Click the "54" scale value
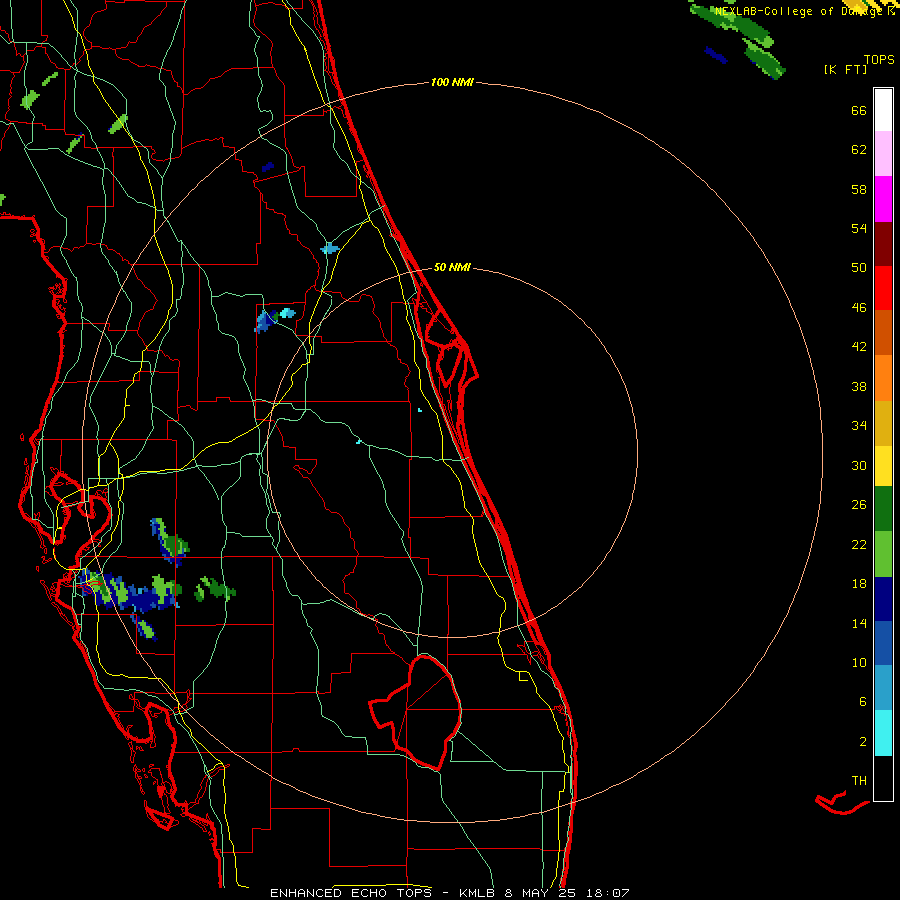 click(x=859, y=228)
